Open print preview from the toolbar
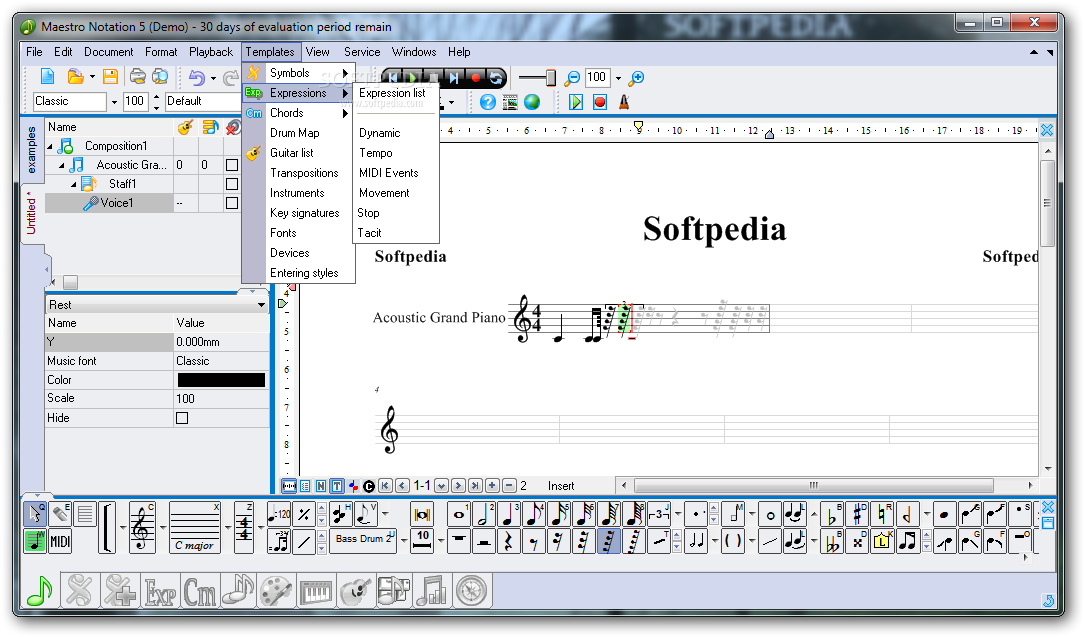Screen dimensions: 1085x637 pyautogui.click(x=160, y=77)
